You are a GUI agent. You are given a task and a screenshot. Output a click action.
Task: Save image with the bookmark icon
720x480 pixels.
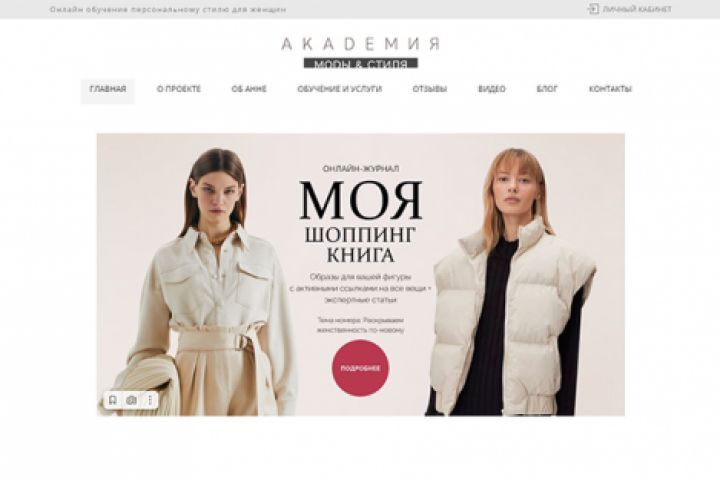113,400
